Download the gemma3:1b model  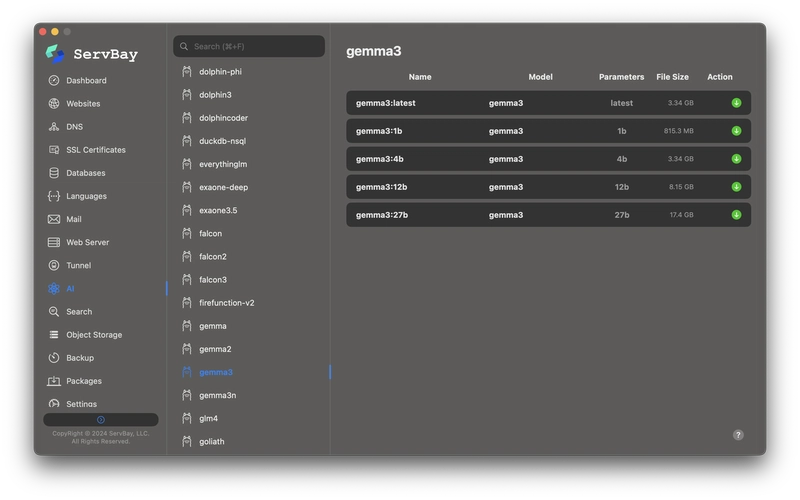[736, 131]
